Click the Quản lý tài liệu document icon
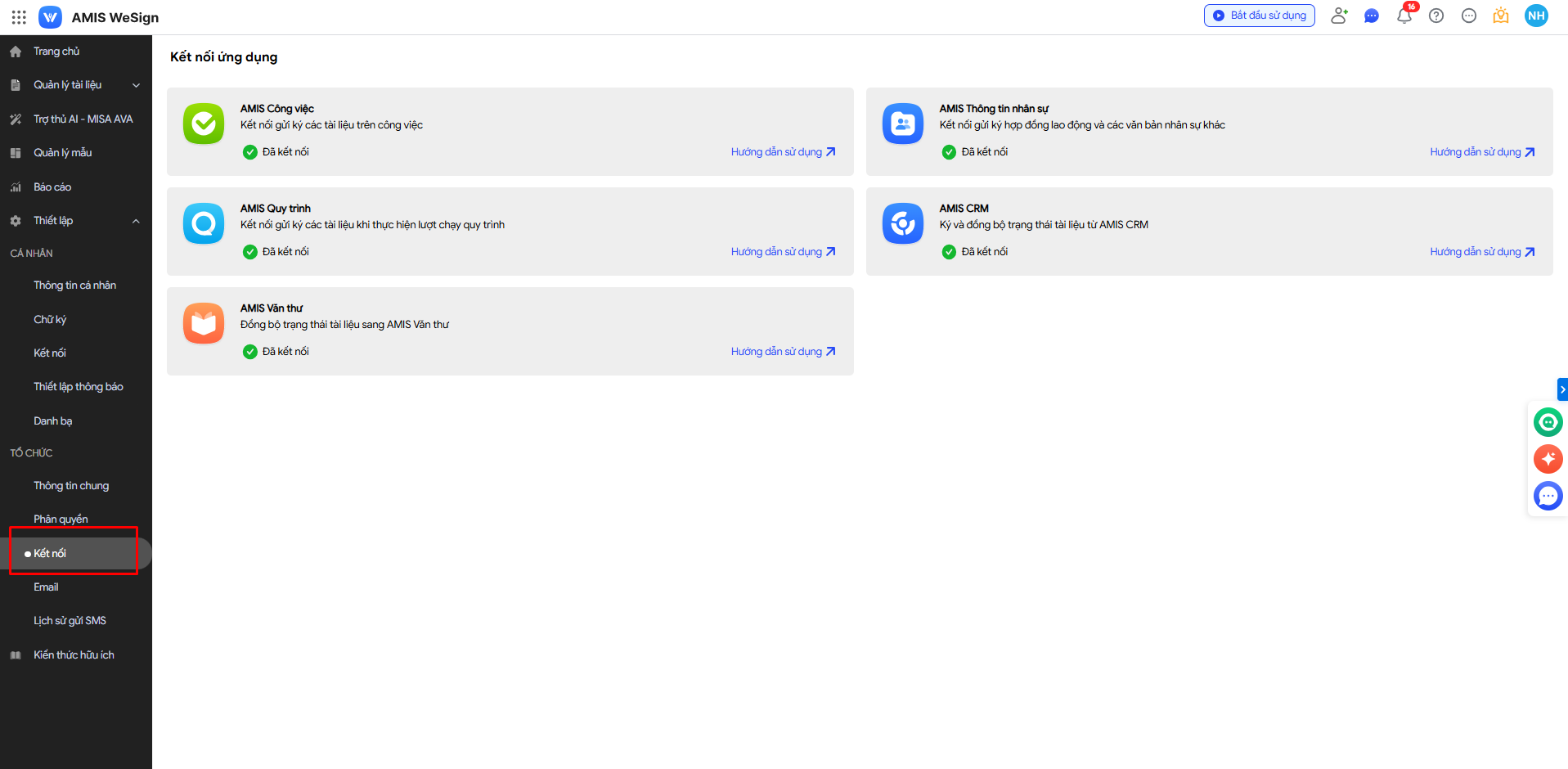The width and height of the screenshot is (1568, 769). (x=16, y=85)
